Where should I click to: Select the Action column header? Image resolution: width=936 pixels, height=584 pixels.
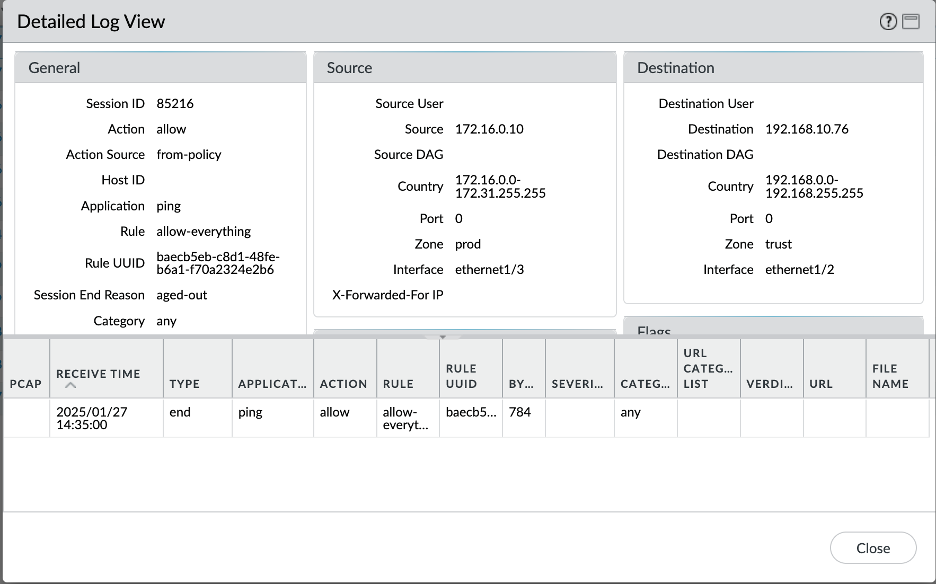[345, 368]
